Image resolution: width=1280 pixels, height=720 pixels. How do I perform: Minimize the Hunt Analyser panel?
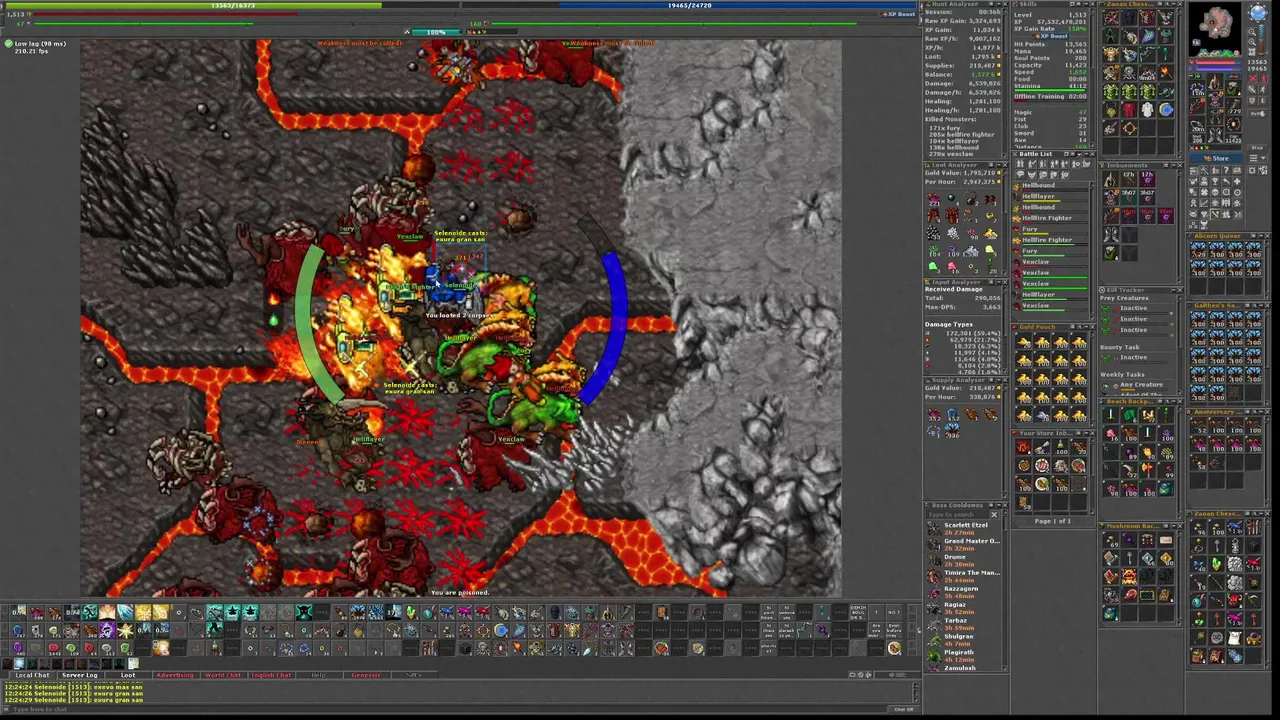(999, 4)
